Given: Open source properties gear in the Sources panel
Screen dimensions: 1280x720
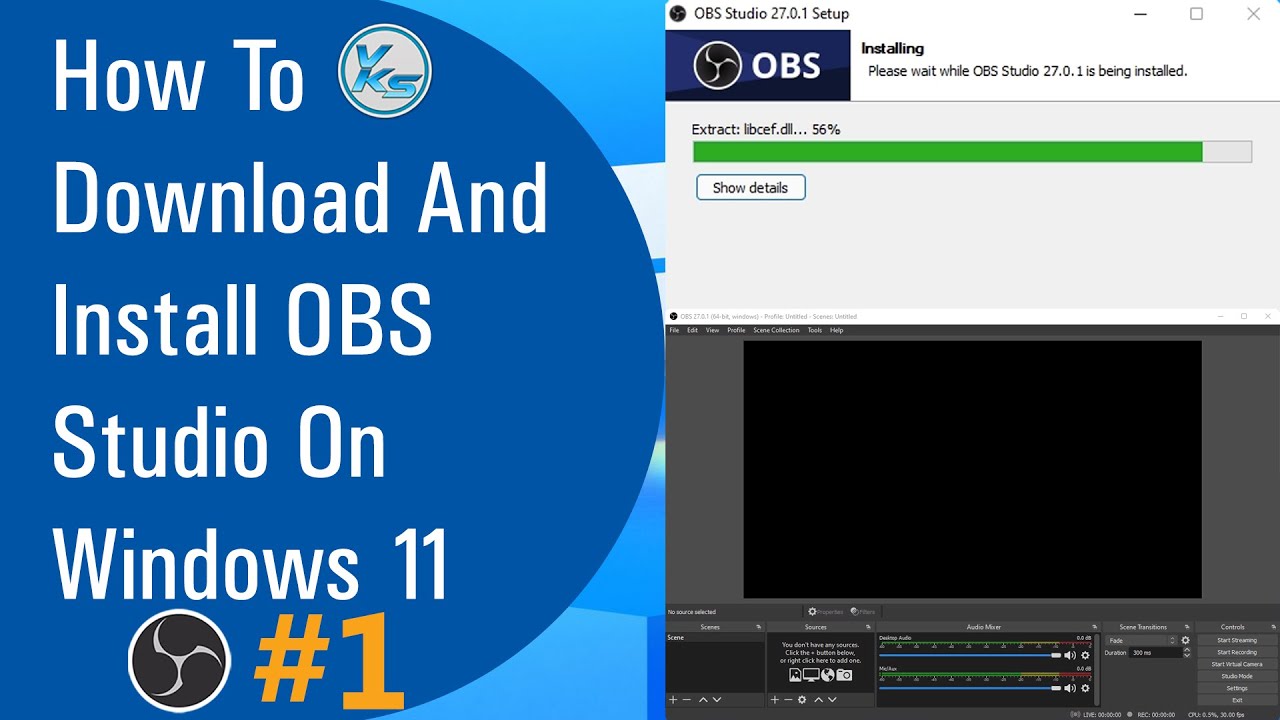Looking at the screenshot, I should (x=802, y=700).
